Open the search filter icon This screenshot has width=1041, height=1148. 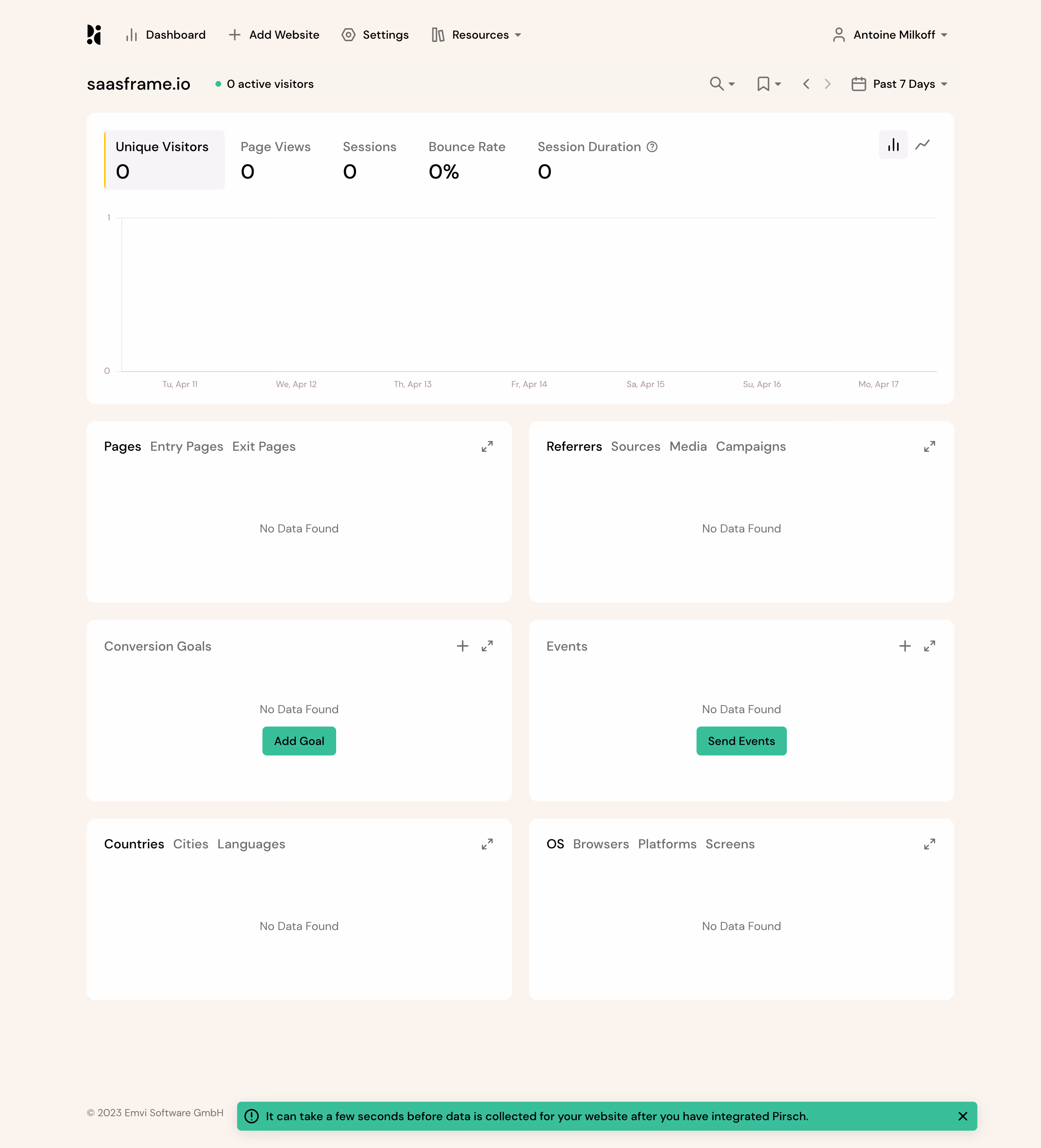(722, 84)
